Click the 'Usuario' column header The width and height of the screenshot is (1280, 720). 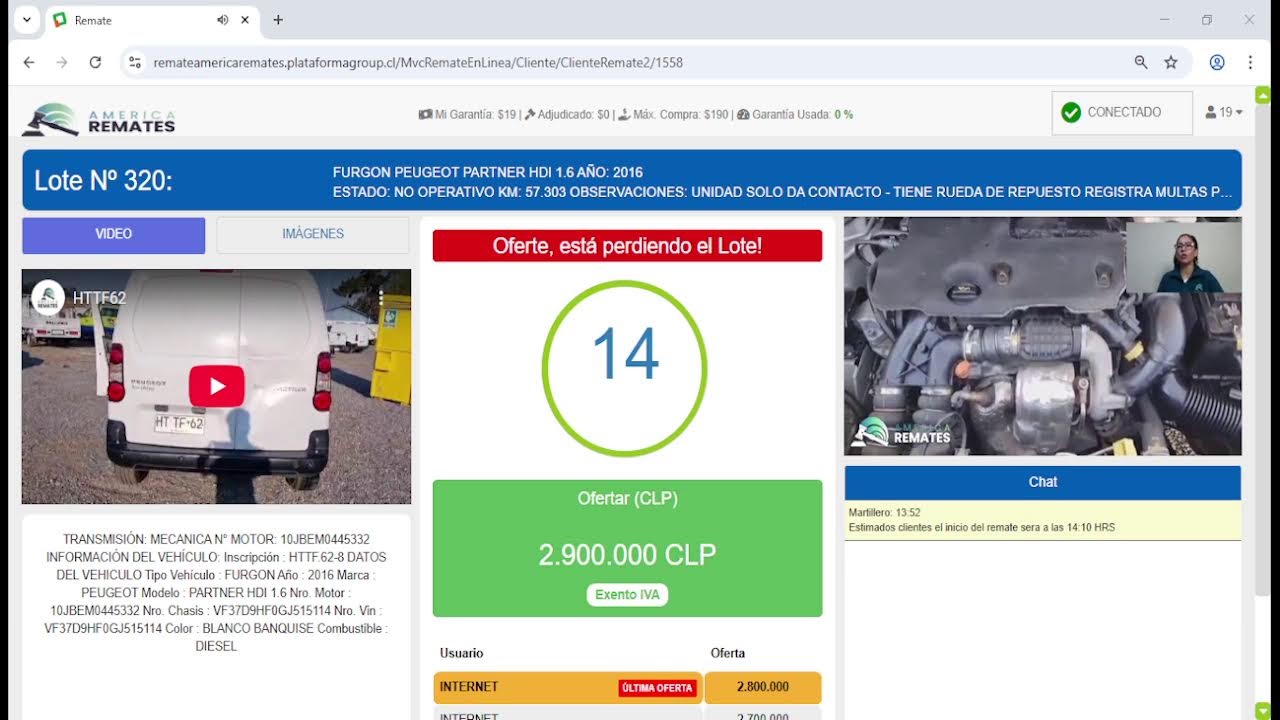point(461,653)
